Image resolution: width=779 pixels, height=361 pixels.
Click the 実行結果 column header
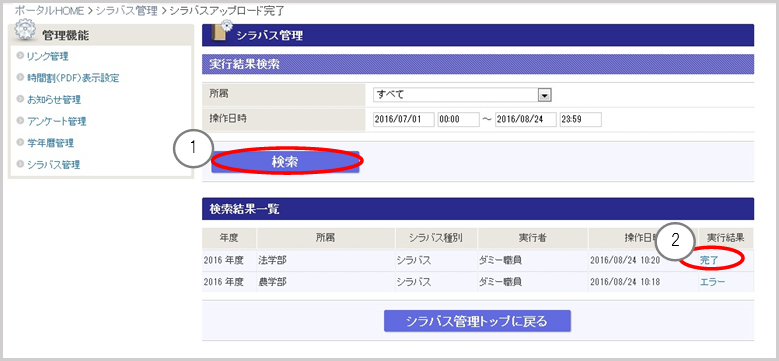(x=725, y=238)
